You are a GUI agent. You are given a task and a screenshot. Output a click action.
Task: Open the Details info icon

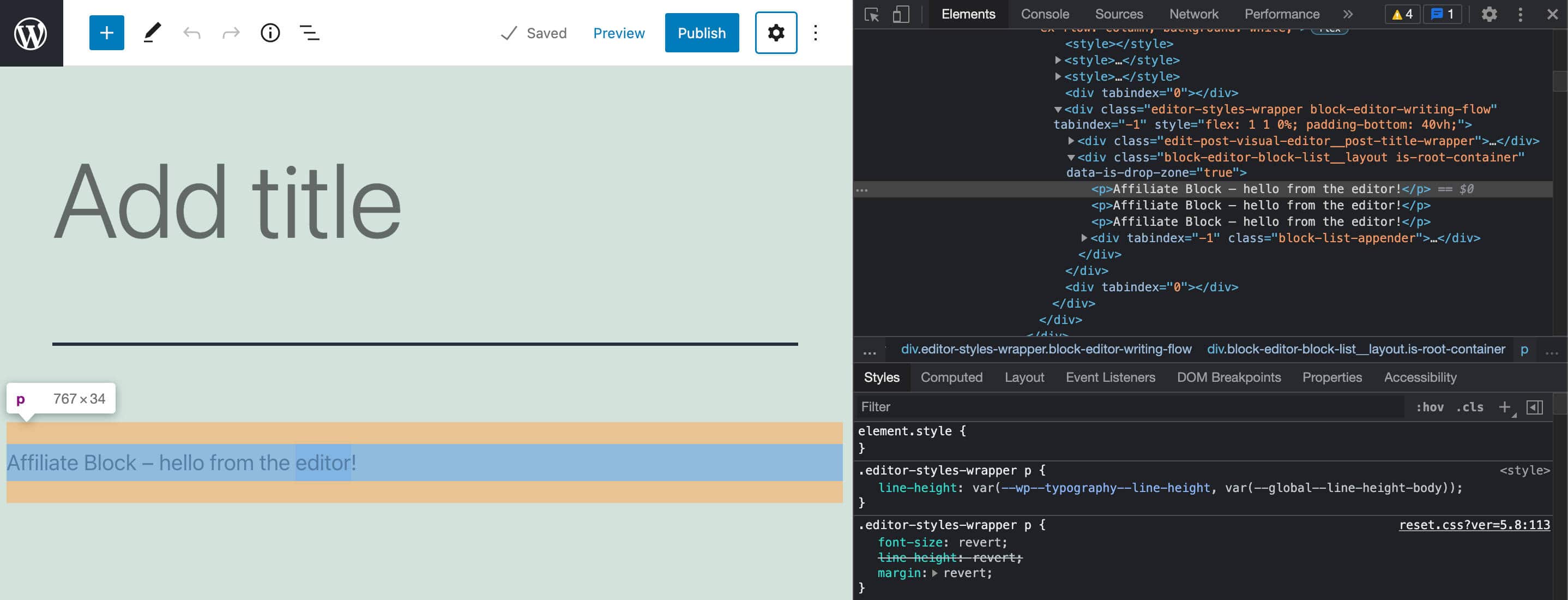(270, 33)
